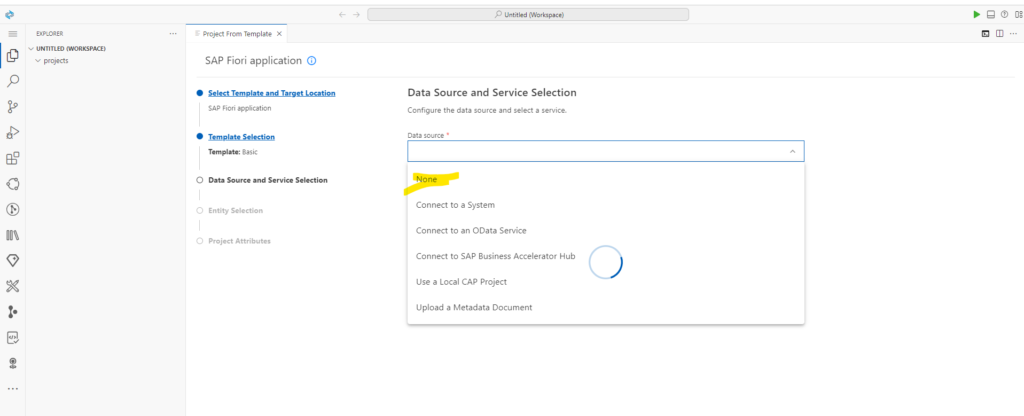1024x416 pixels.
Task: Click the Template: Basic text
Action: 232,152
